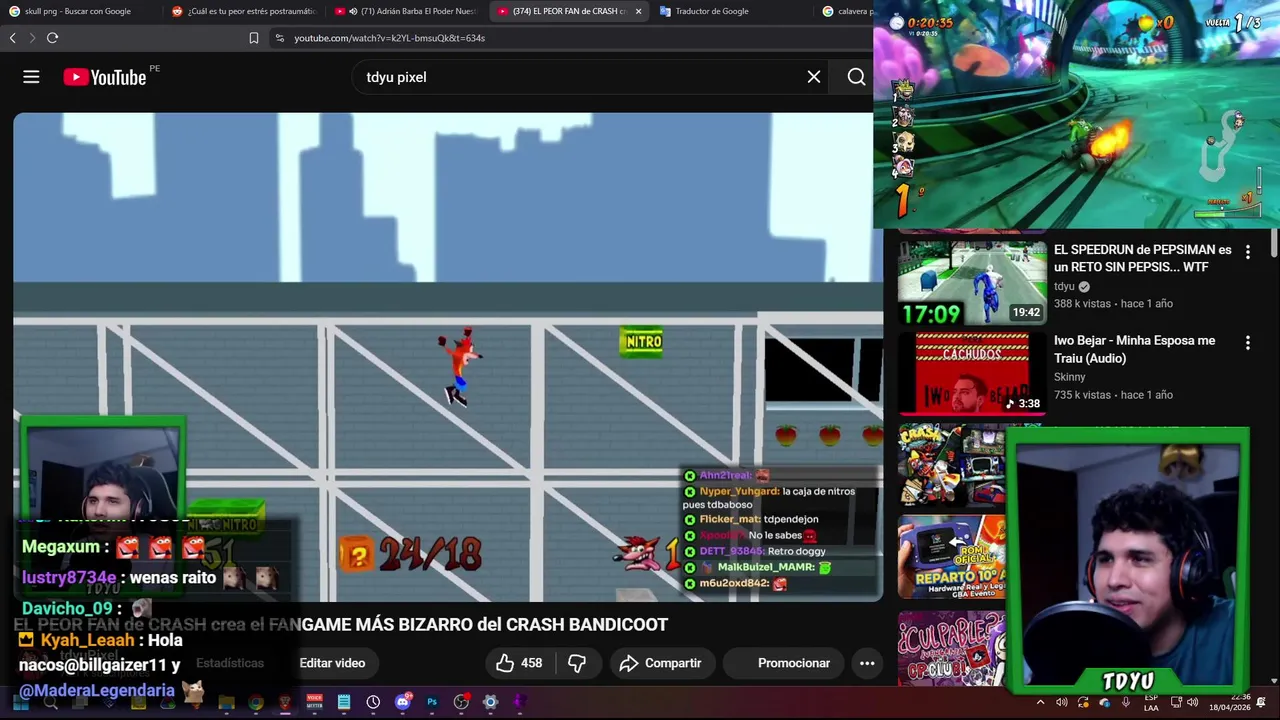Switch to the Reddit estrés postraumático tab
Viewport: 1280px width, 720px height.
(x=243, y=11)
